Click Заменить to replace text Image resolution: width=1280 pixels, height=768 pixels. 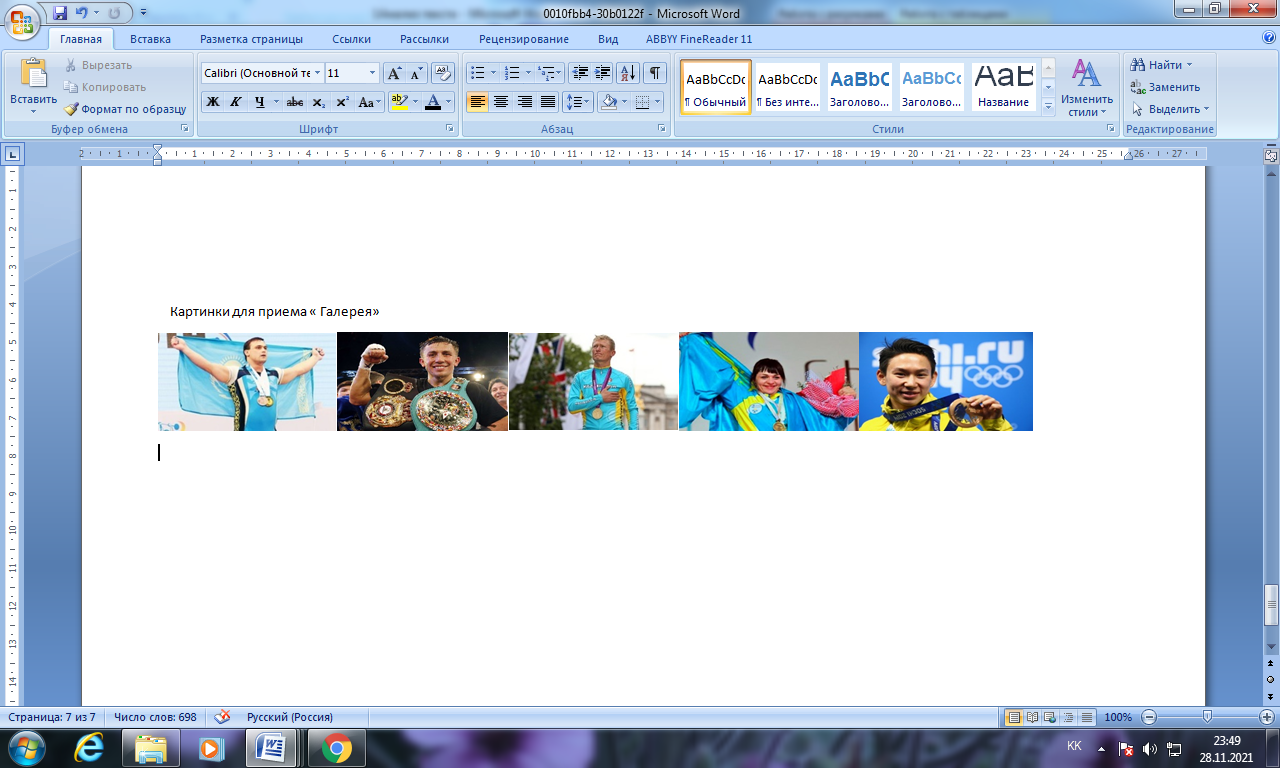tap(1165, 87)
